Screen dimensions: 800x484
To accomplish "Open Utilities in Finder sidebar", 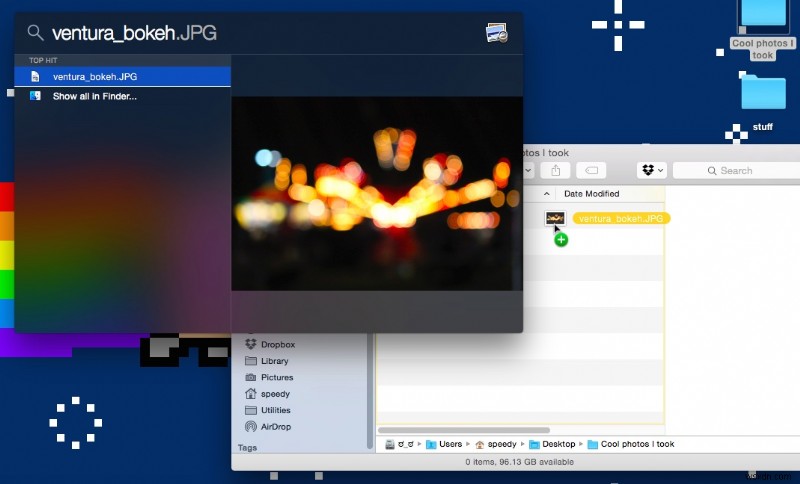I will pos(276,410).
